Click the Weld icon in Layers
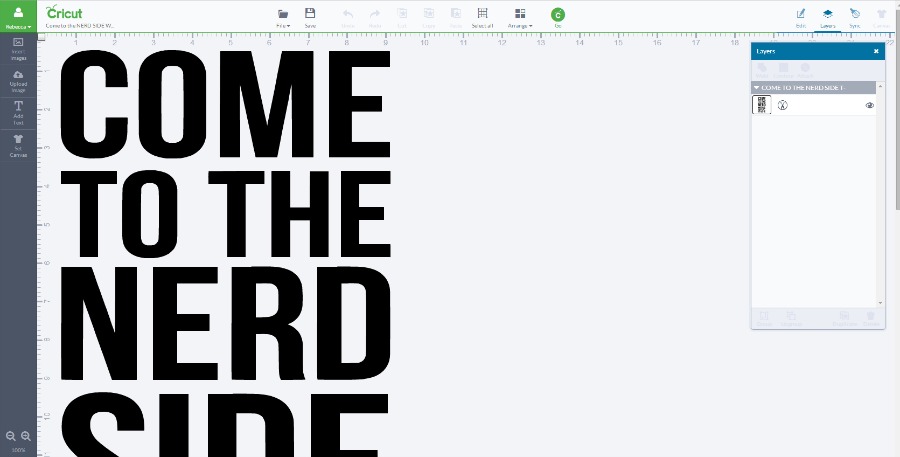 tap(762, 71)
